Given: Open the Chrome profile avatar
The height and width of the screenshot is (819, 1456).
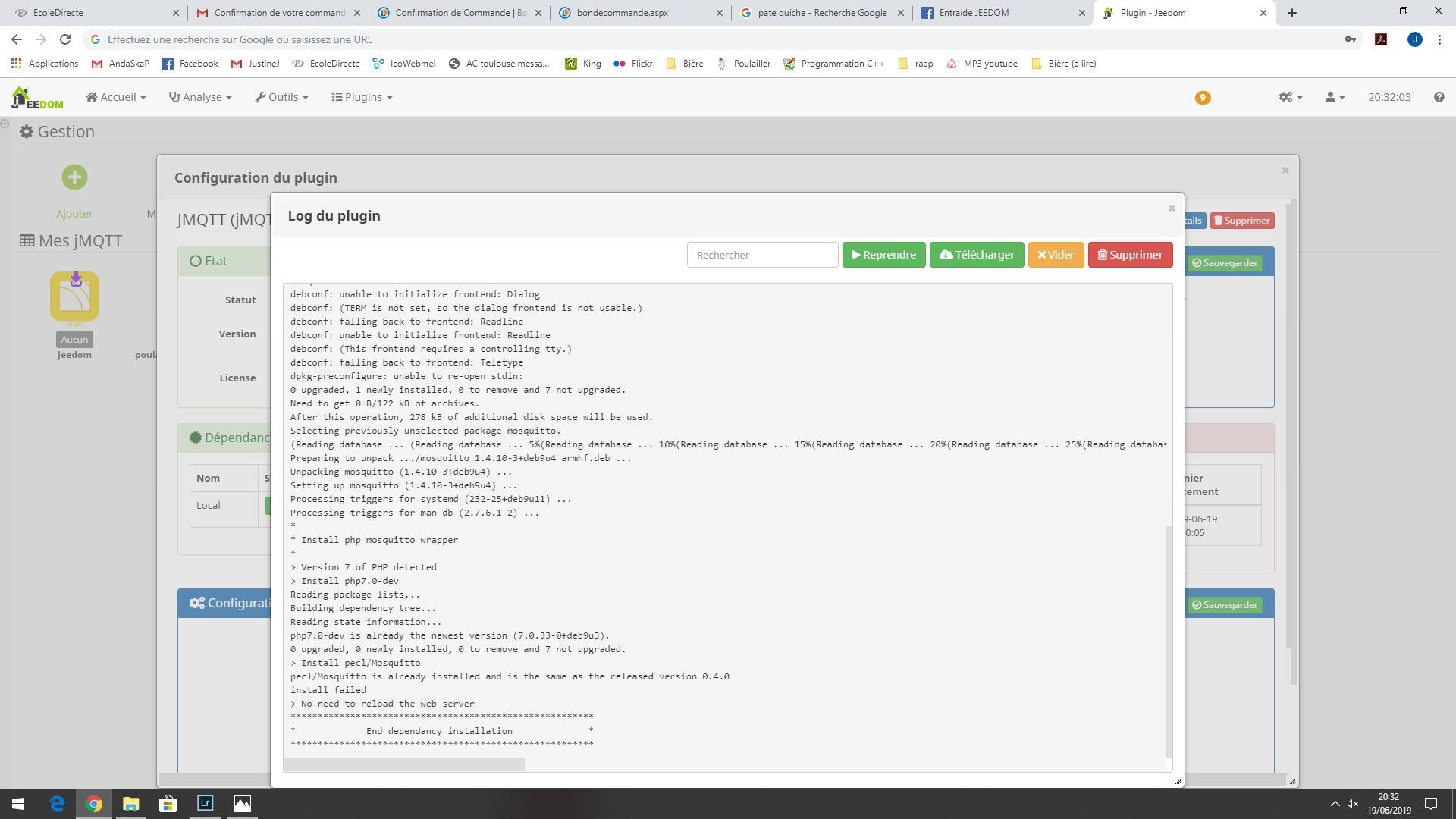Looking at the screenshot, I should click(1414, 39).
